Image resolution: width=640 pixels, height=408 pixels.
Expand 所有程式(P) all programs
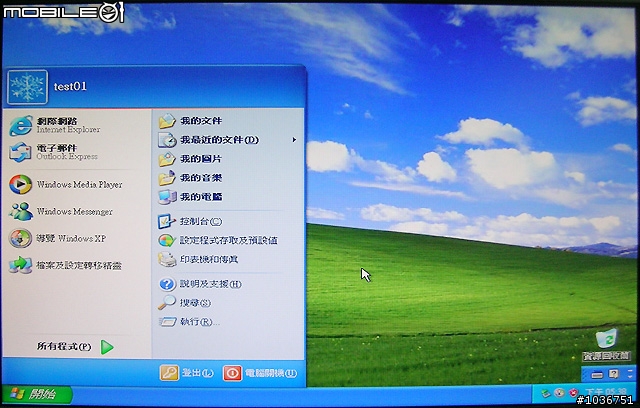[x=75, y=347]
